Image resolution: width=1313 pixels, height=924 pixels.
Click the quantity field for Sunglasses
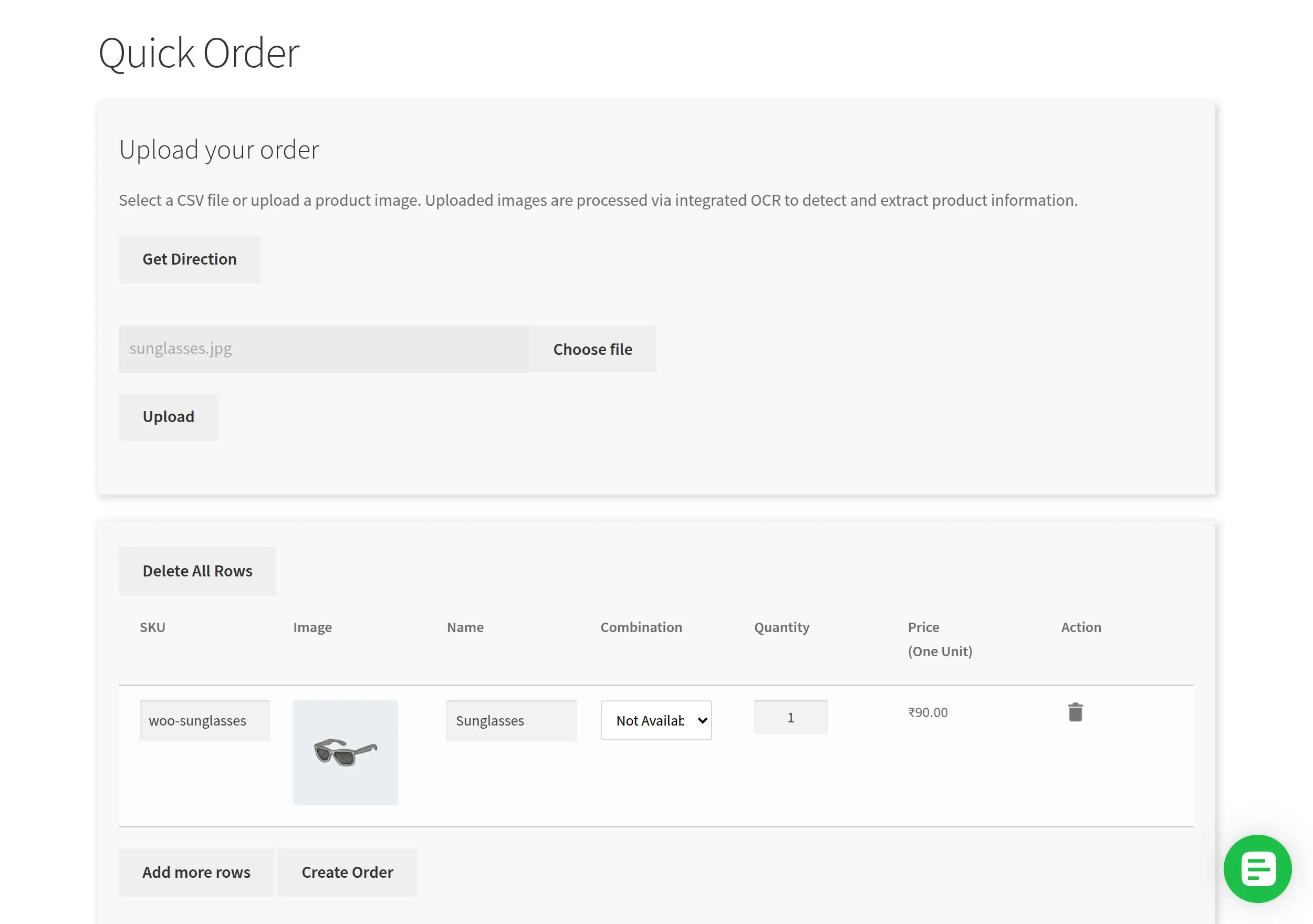click(x=790, y=717)
